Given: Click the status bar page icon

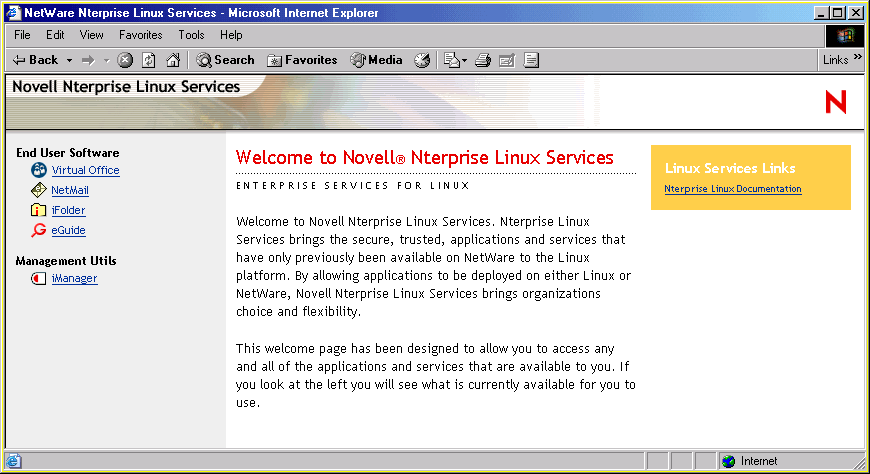Looking at the screenshot, I should coord(13,461).
